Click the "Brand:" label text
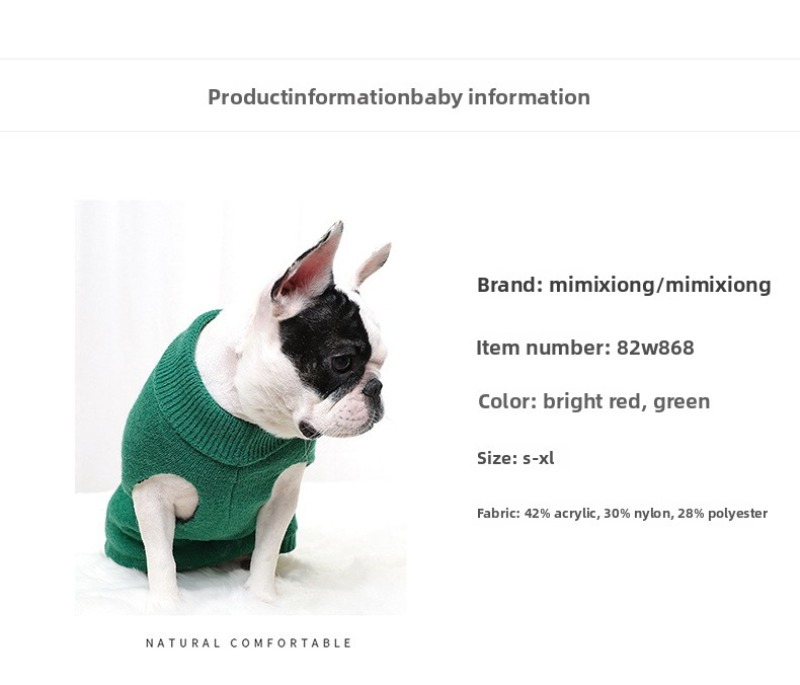 tap(510, 285)
